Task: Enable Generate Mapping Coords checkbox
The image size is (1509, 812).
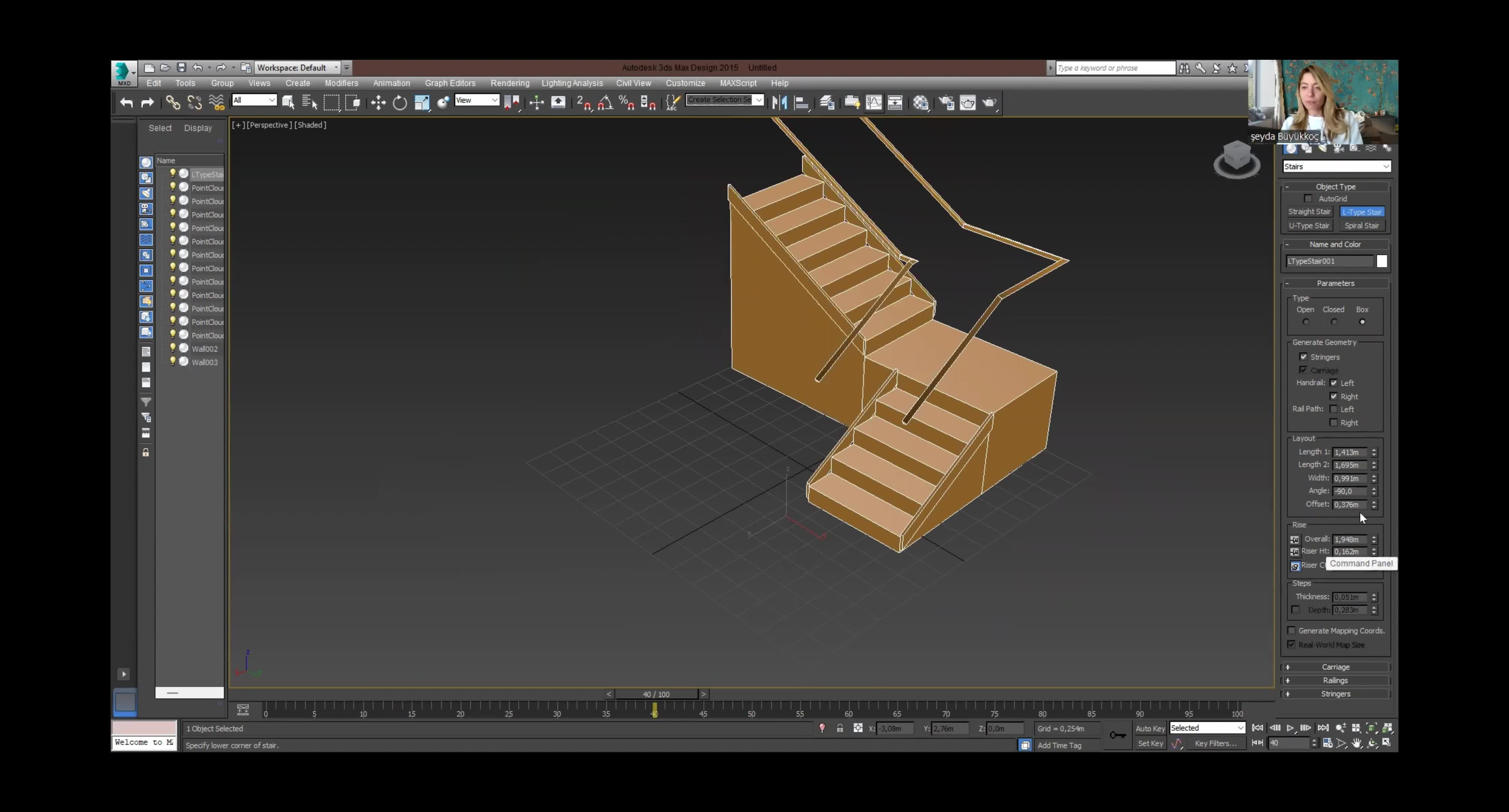Action: click(1291, 630)
